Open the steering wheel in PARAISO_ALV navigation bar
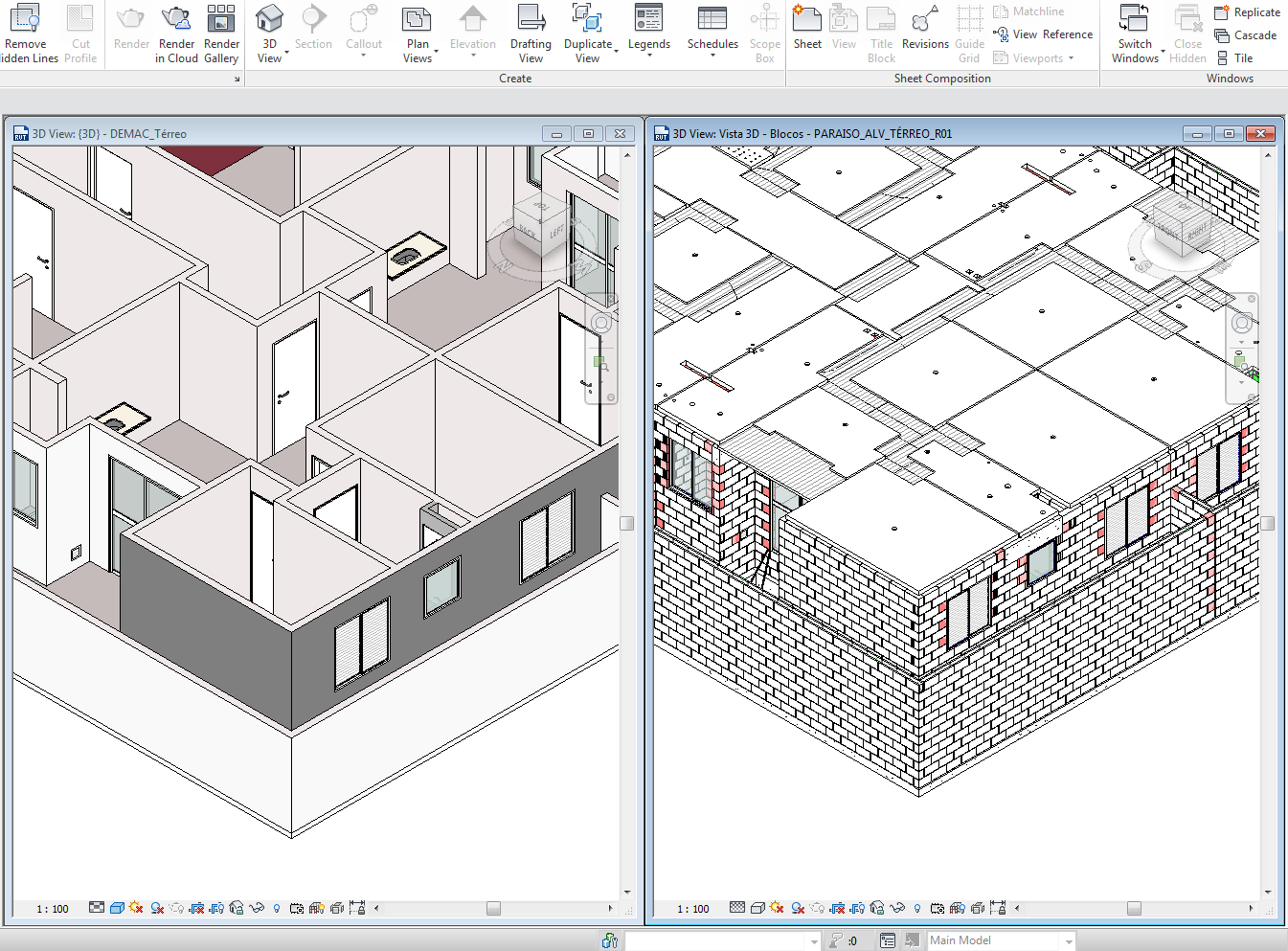 [x=1242, y=323]
